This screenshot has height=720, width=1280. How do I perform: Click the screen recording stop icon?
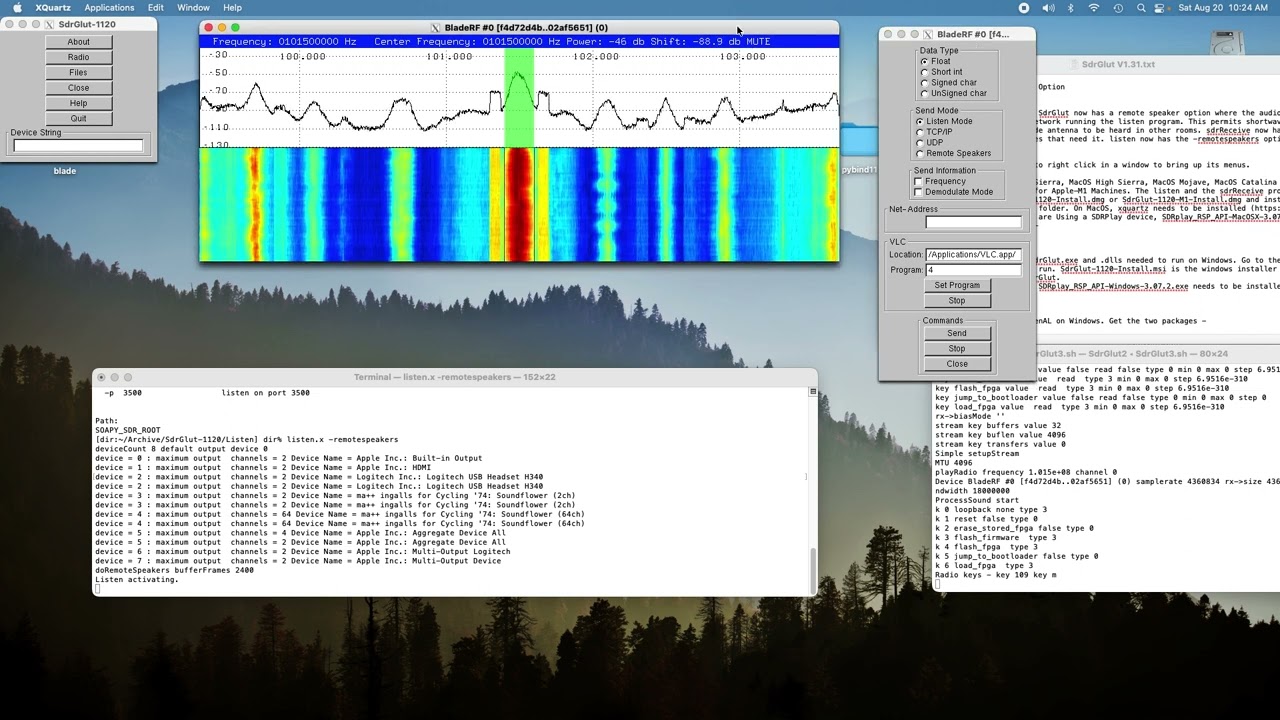coord(1024,7)
